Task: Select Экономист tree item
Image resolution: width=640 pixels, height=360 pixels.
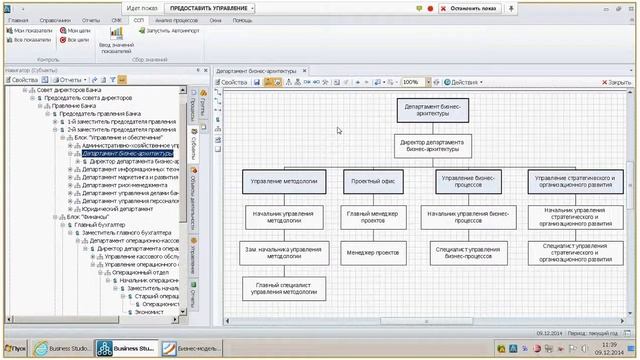Action: click(x=149, y=312)
